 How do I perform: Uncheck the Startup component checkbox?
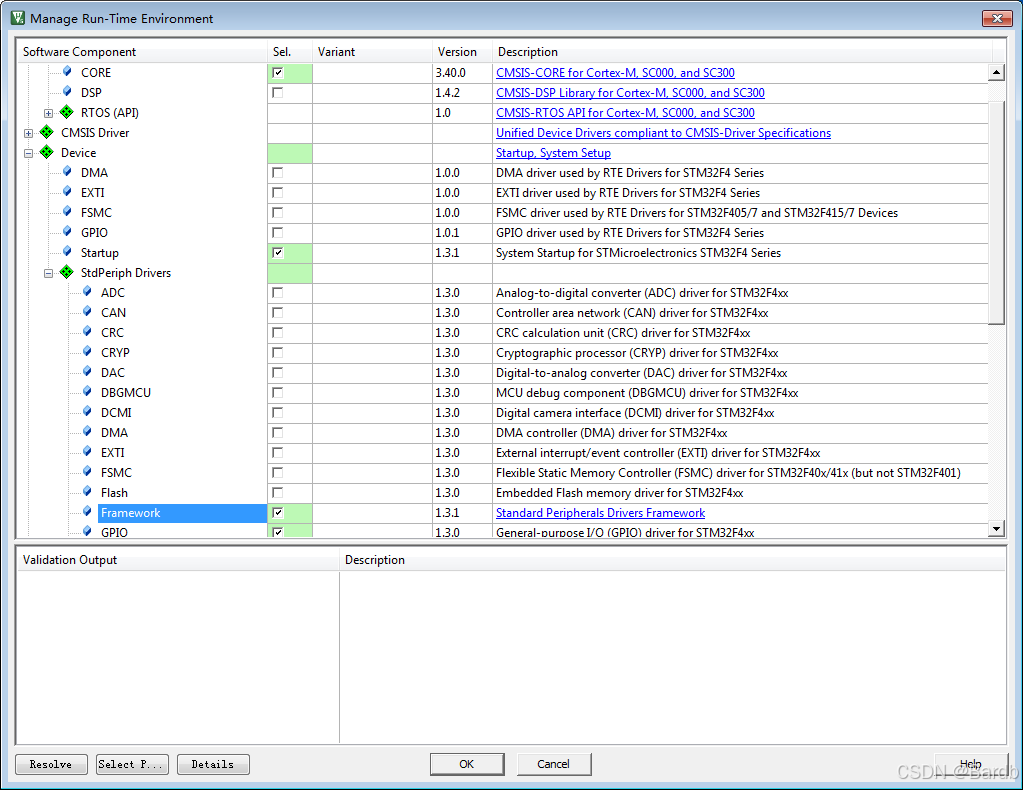[x=278, y=252]
